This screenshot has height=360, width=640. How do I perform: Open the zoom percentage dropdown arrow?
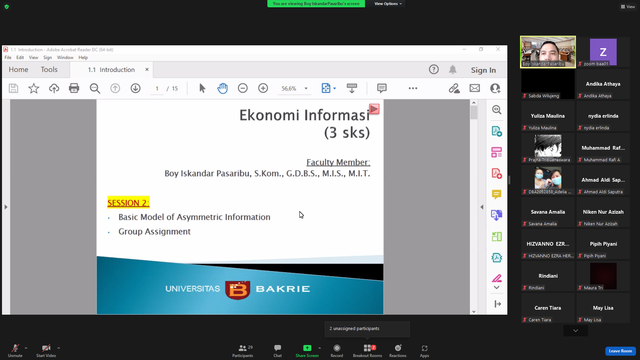click(306, 89)
